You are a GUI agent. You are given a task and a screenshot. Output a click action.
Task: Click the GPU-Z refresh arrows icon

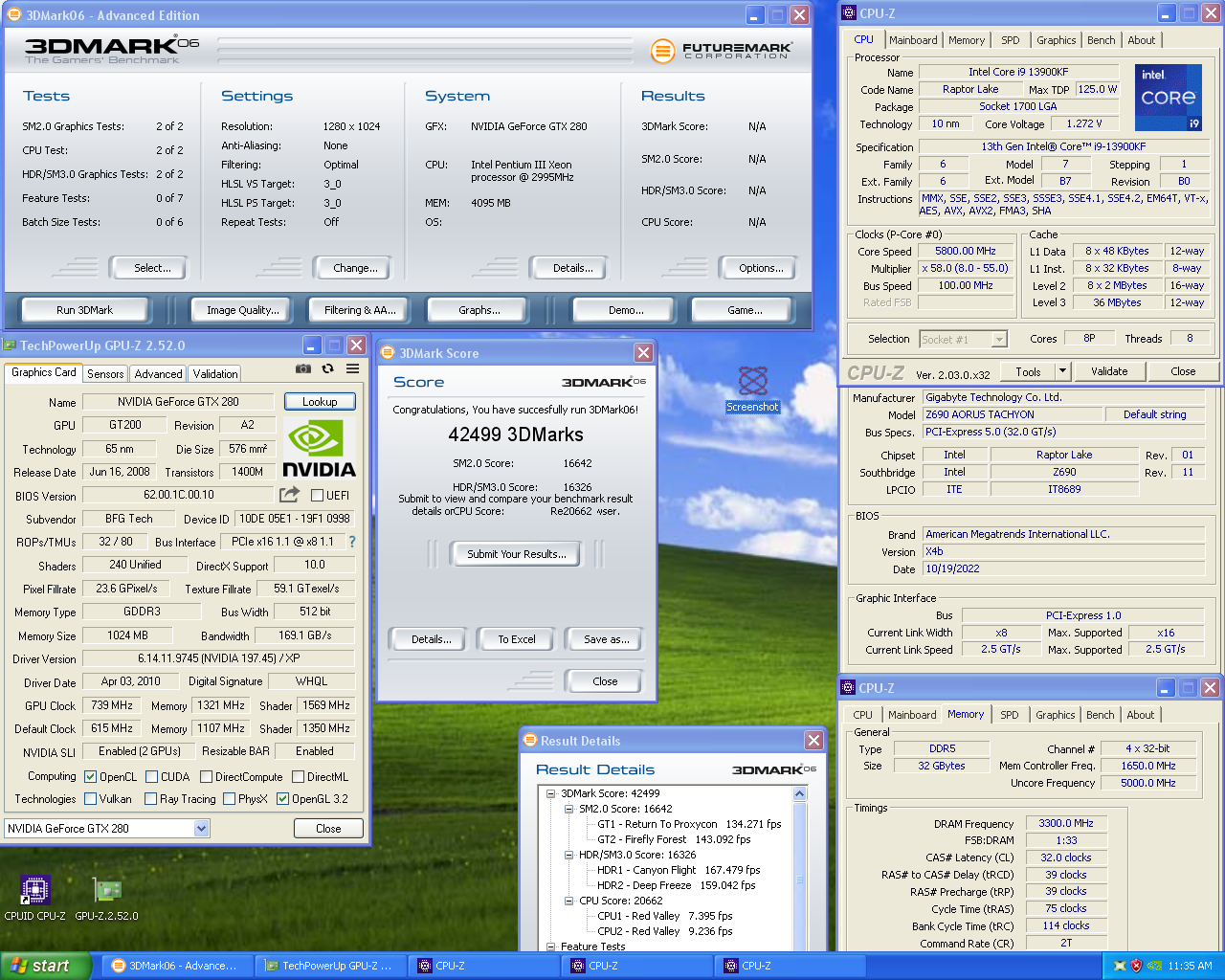pyautogui.click(x=328, y=368)
